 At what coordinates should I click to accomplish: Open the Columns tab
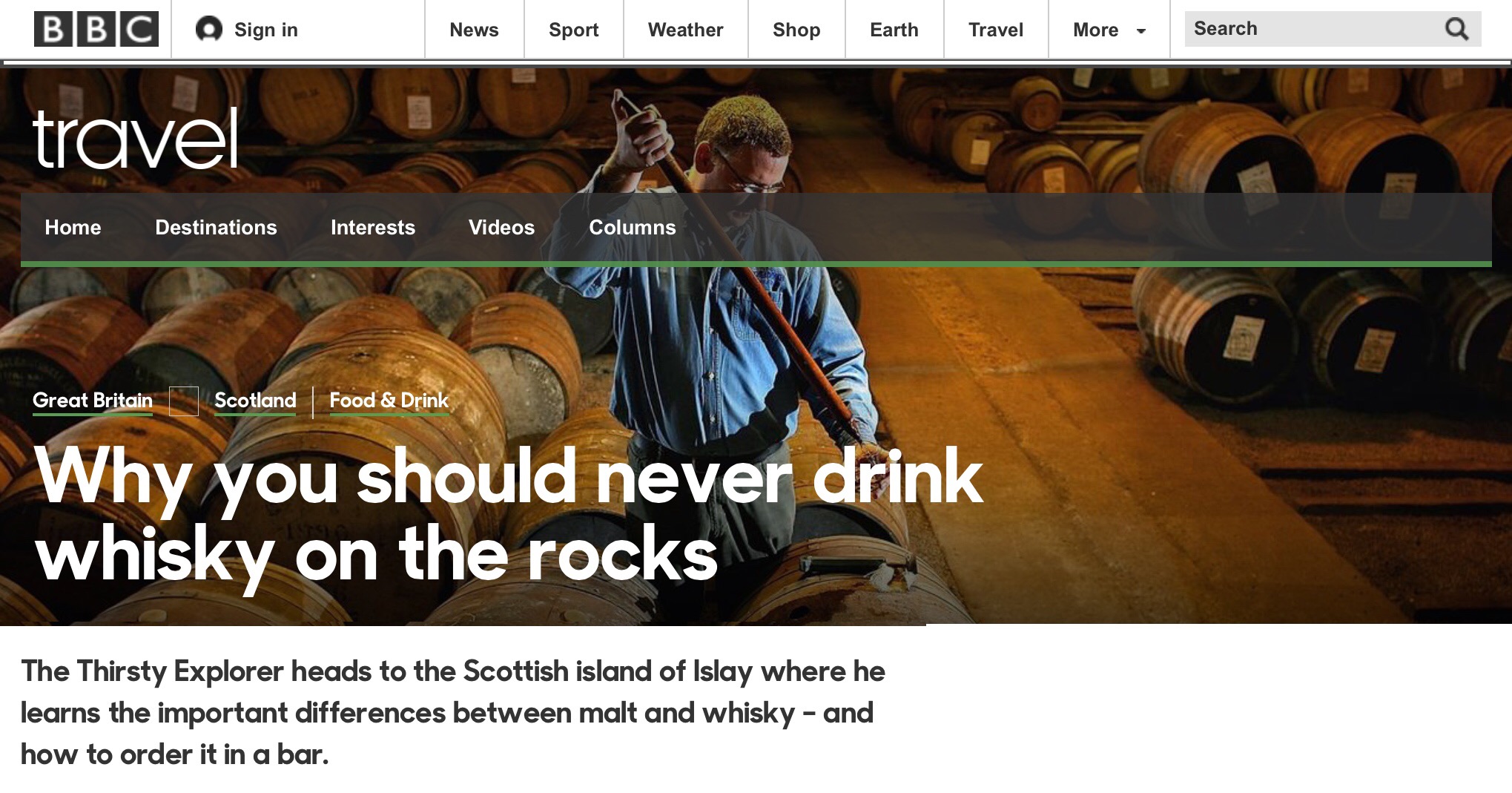(632, 227)
